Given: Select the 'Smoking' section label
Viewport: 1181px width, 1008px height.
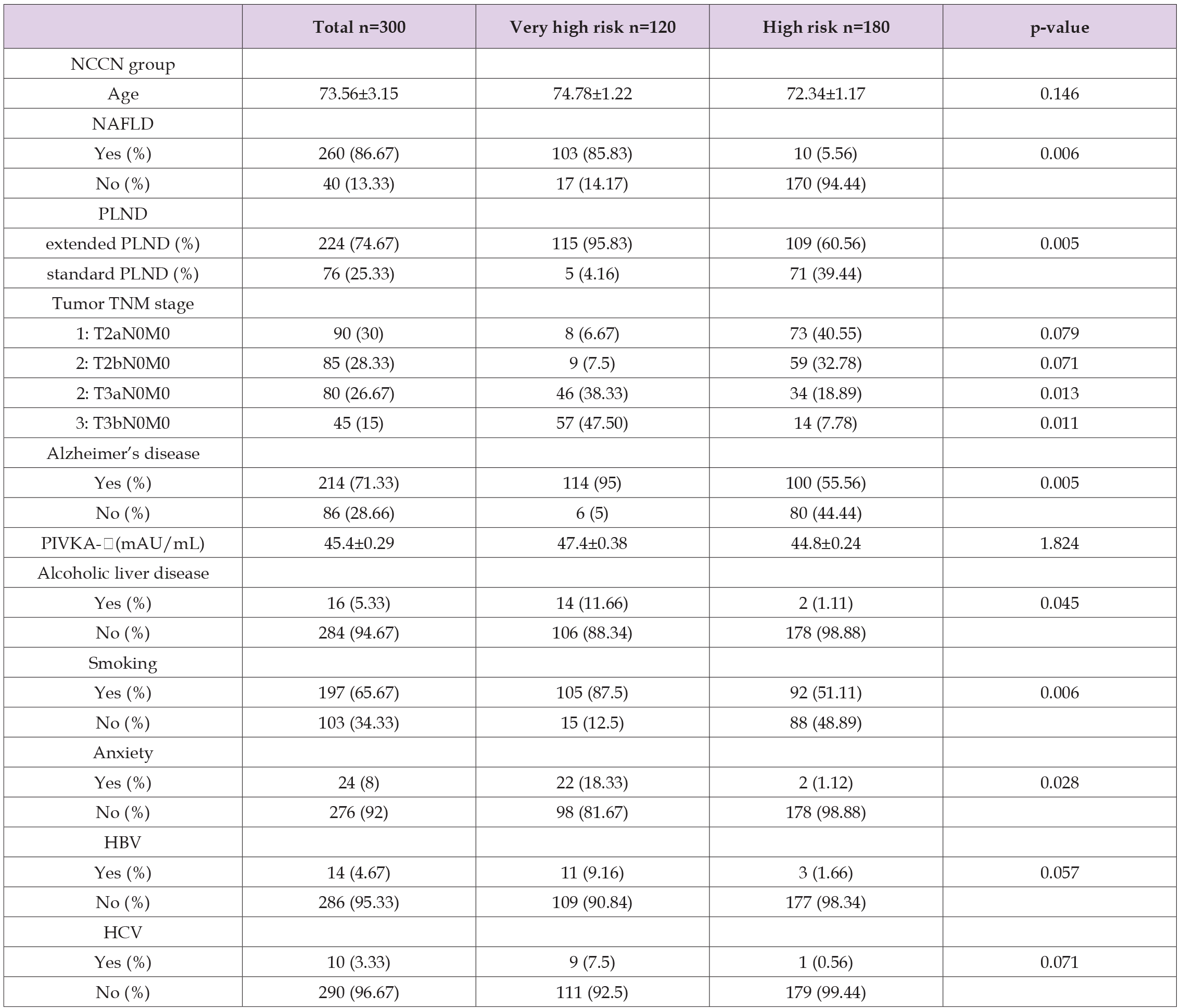Looking at the screenshot, I should click(x=122, y=664).
